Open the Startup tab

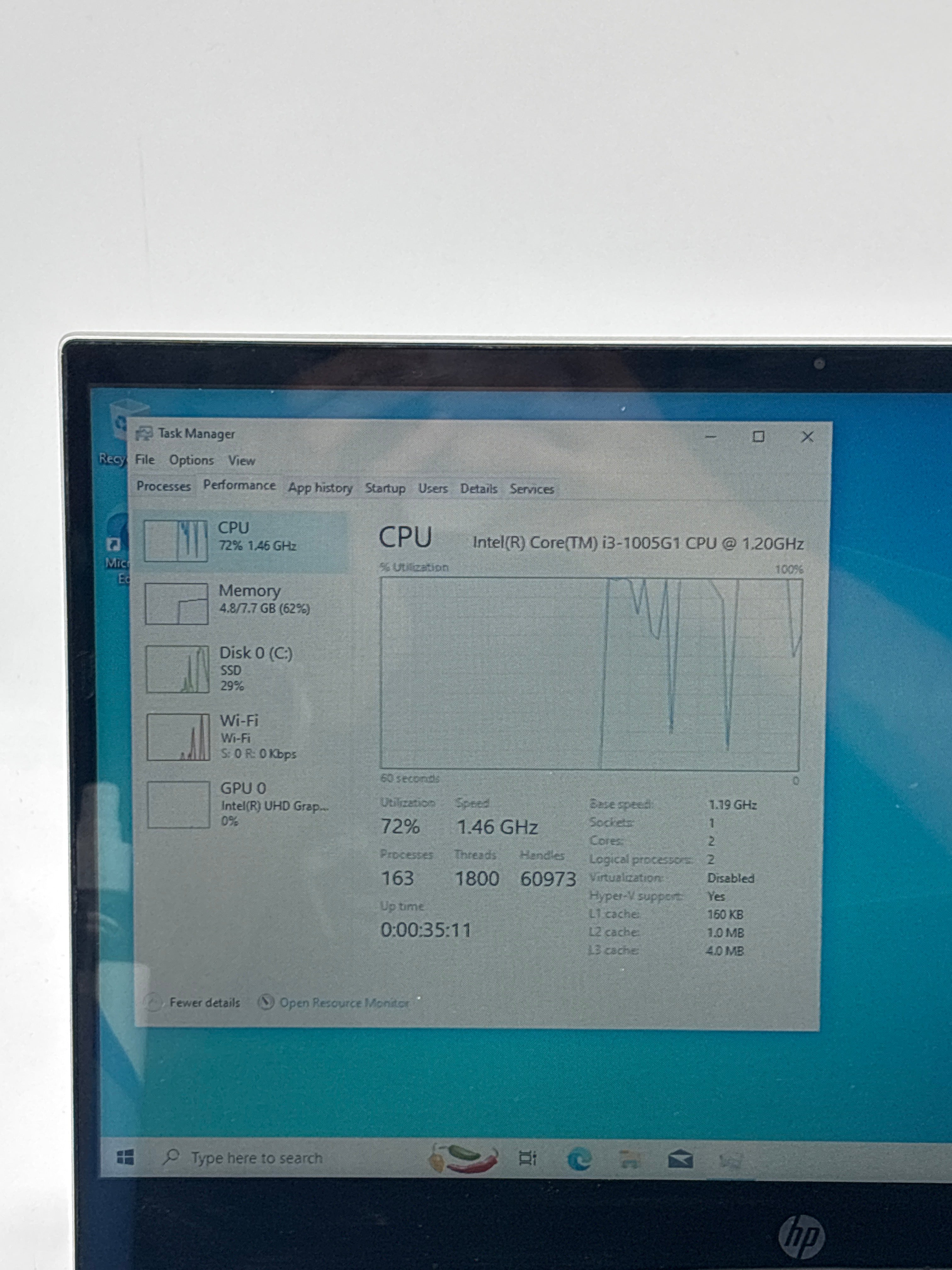pos(385,489)
